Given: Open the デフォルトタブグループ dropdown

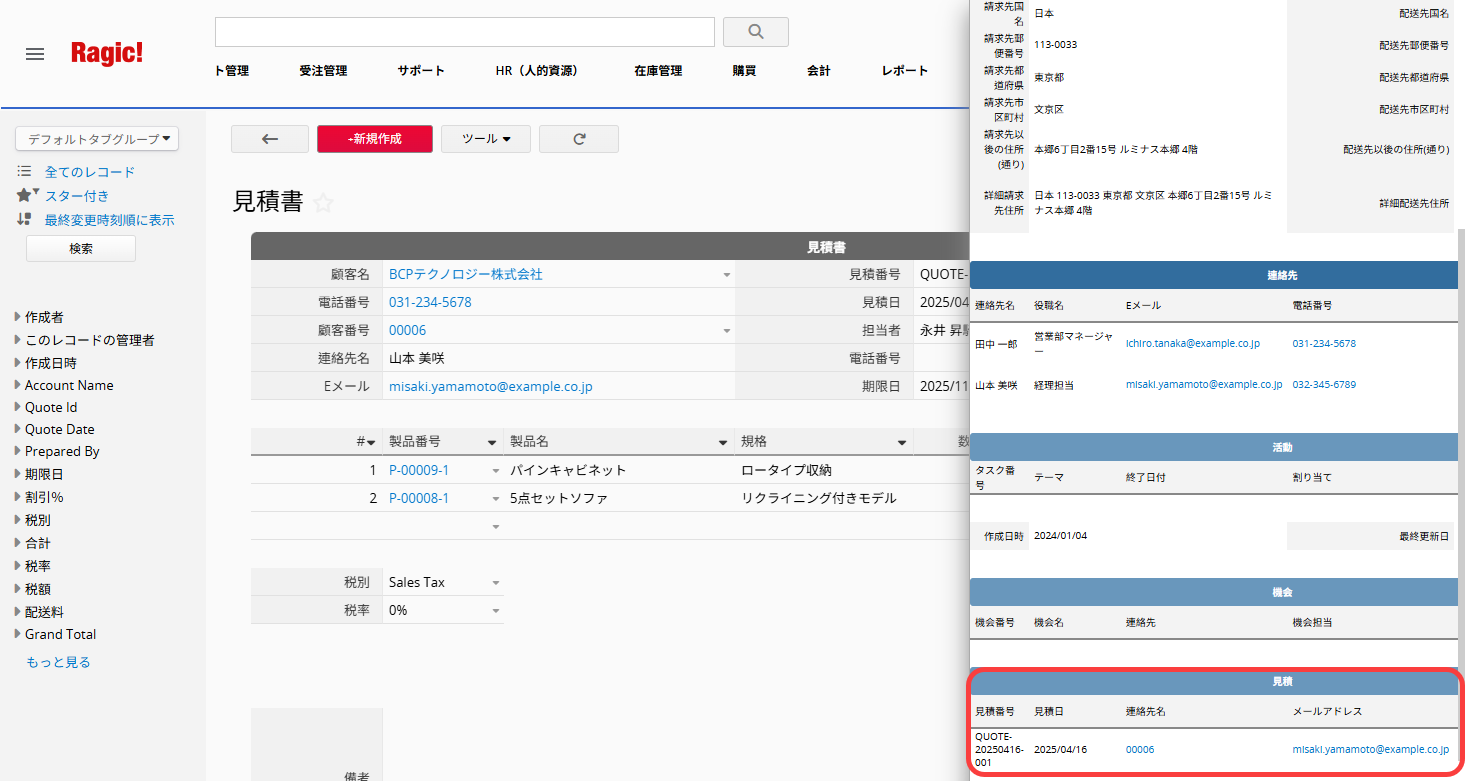Looking at the screenshot, I should pos(97,139).
